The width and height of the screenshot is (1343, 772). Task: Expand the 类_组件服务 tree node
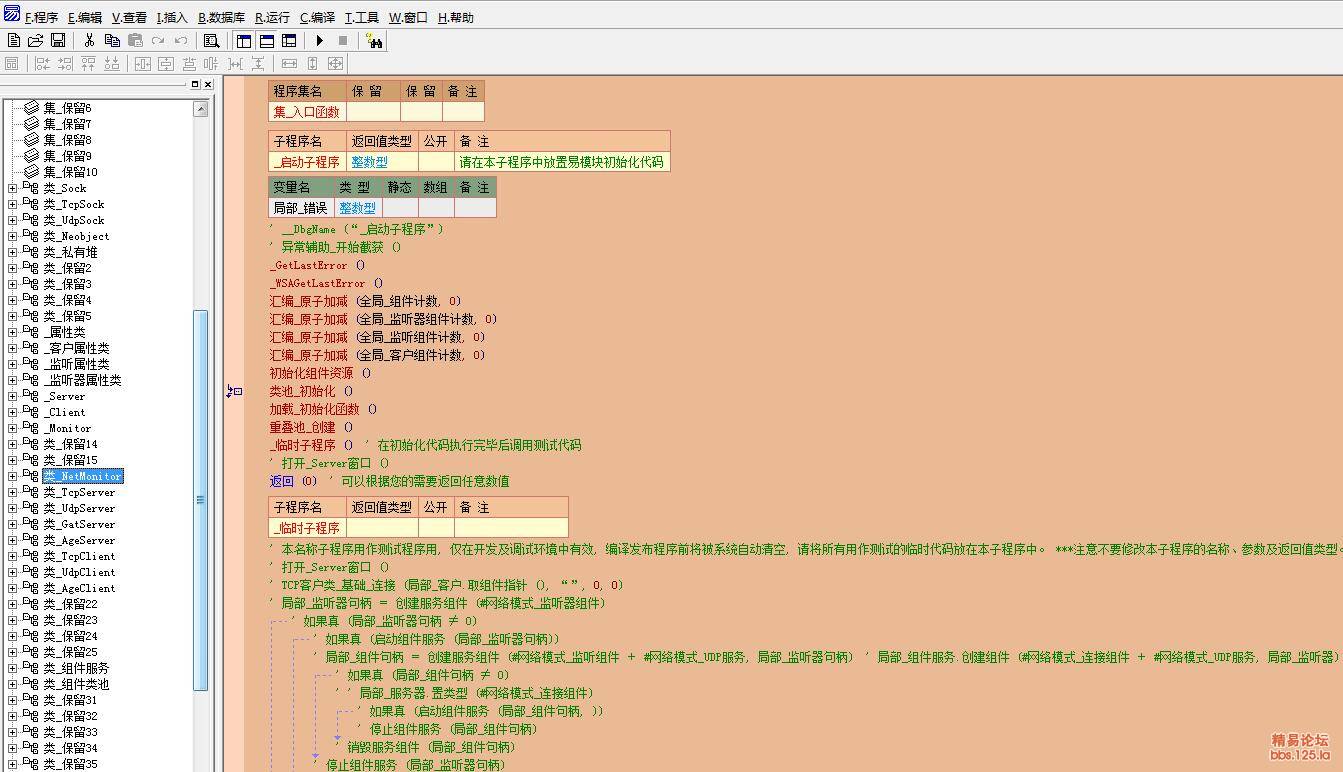pos(12,668)
